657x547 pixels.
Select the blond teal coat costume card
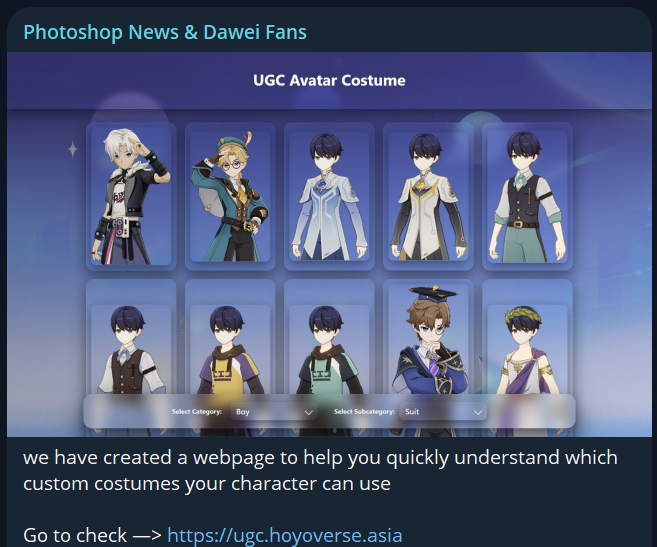point(230,196)
